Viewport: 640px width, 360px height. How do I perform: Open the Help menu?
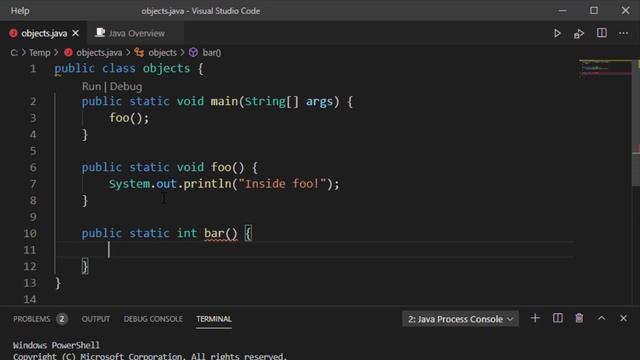pyautogui.click(x=20, y=11)
